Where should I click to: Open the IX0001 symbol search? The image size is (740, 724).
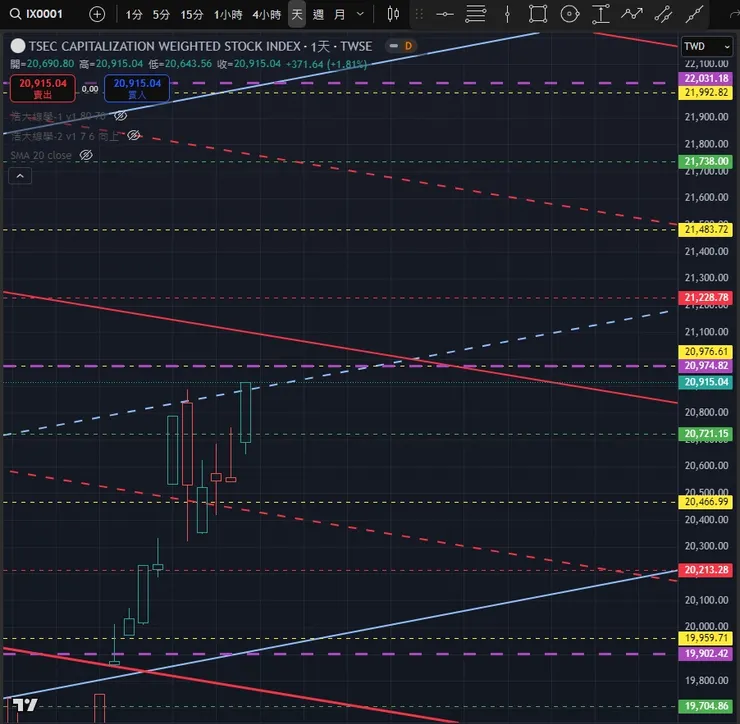pyautogui.click(x=37, y=14)
